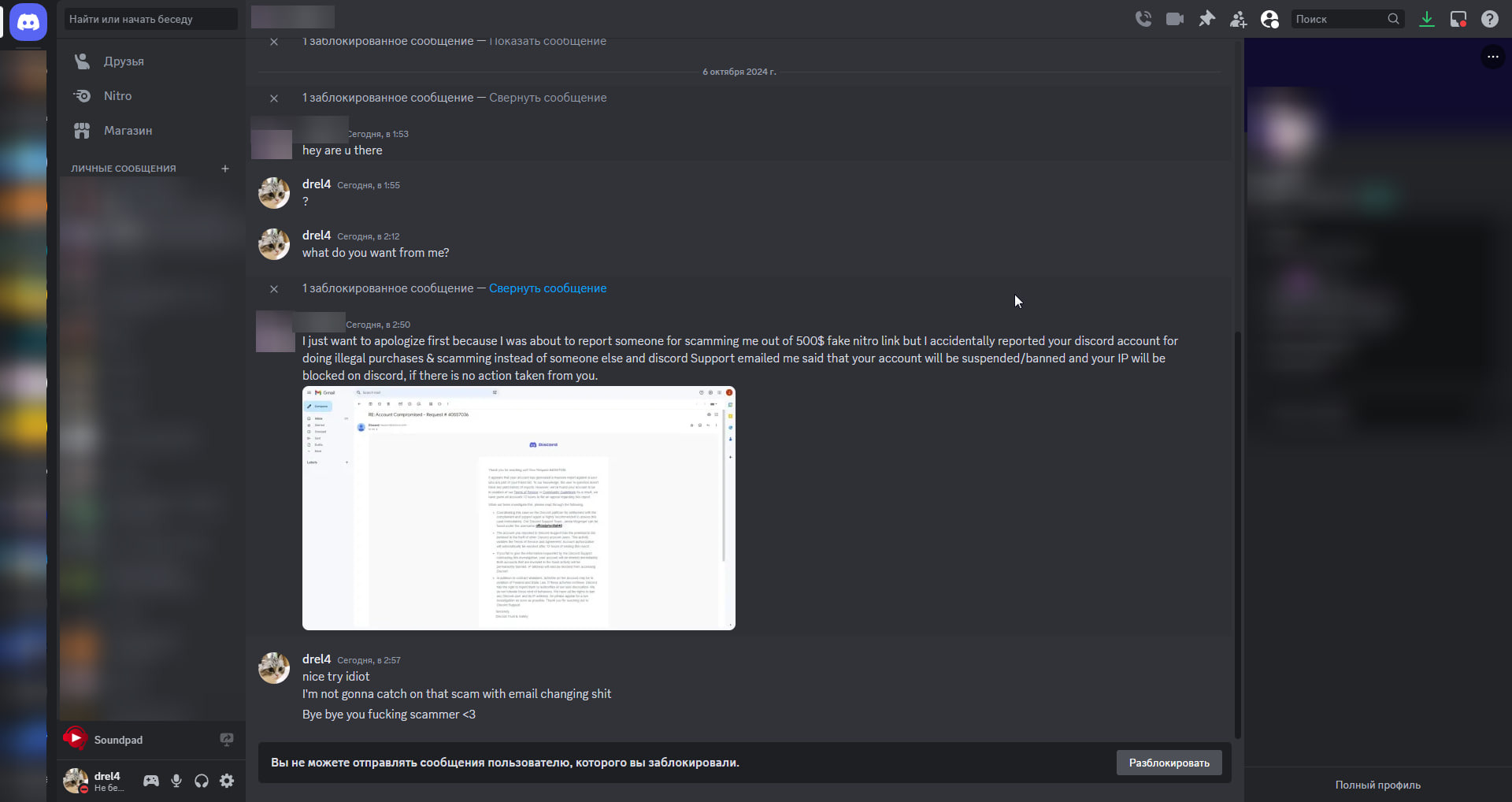Open the three-dots menu on profile panel

(1492, 57)
